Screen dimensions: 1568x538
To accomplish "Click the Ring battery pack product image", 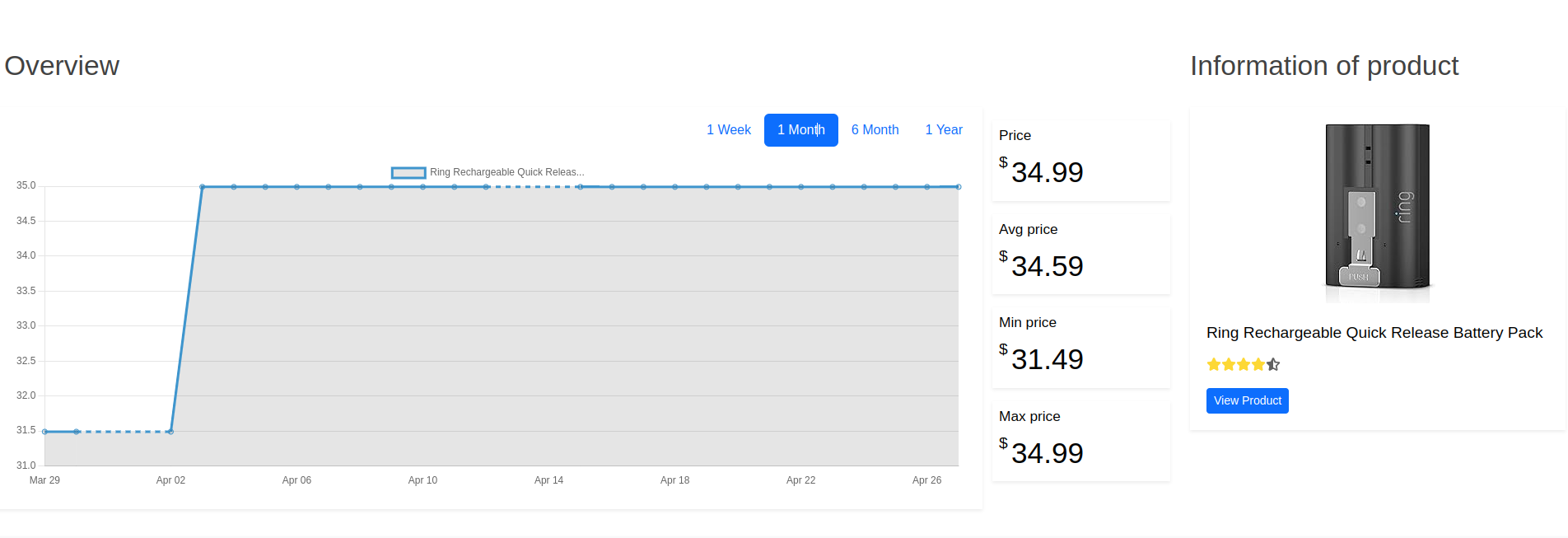I will pyautogui.click(x=1377, y=213).
